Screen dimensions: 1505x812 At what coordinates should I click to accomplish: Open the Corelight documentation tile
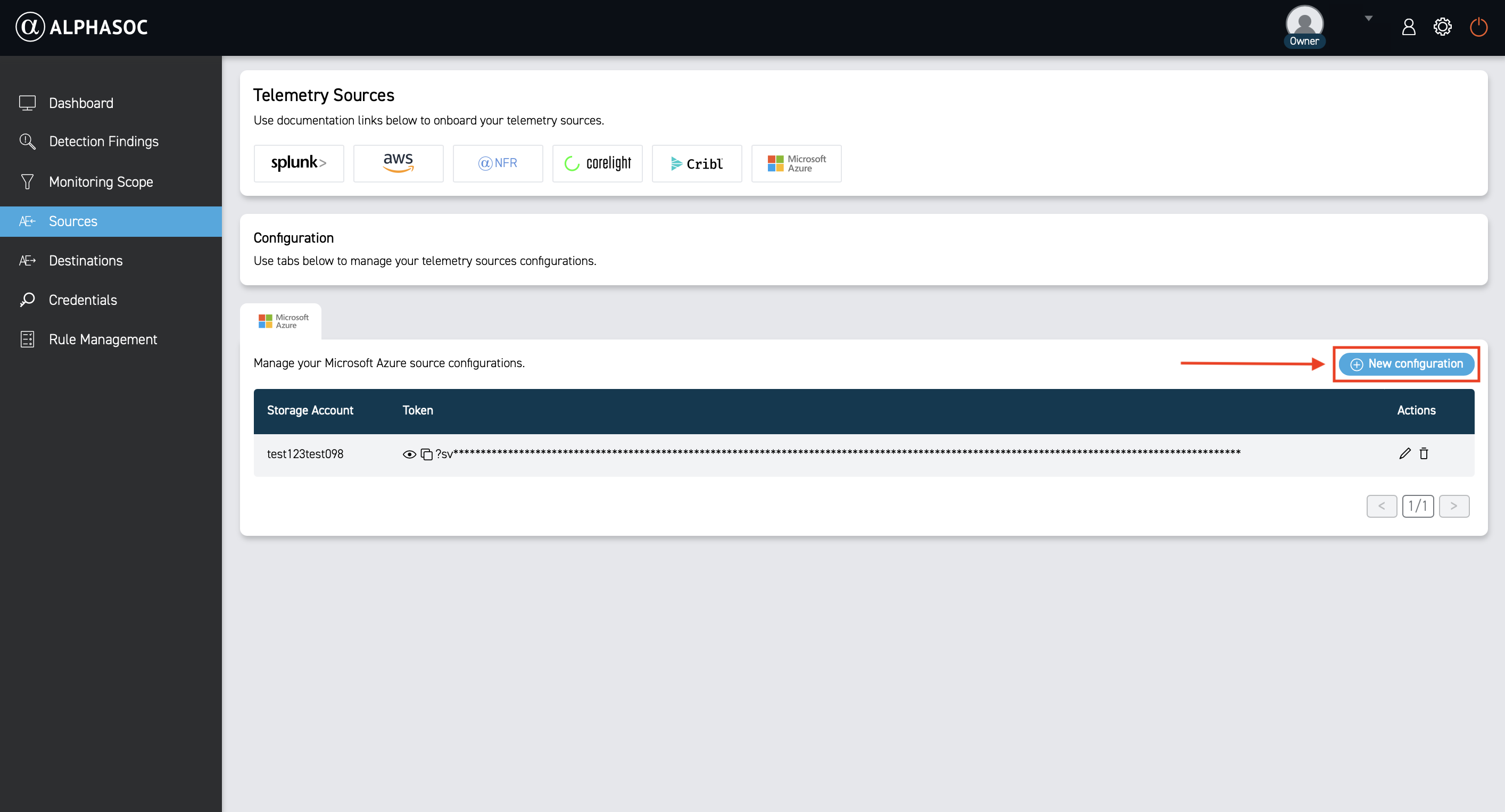[597, 163]
